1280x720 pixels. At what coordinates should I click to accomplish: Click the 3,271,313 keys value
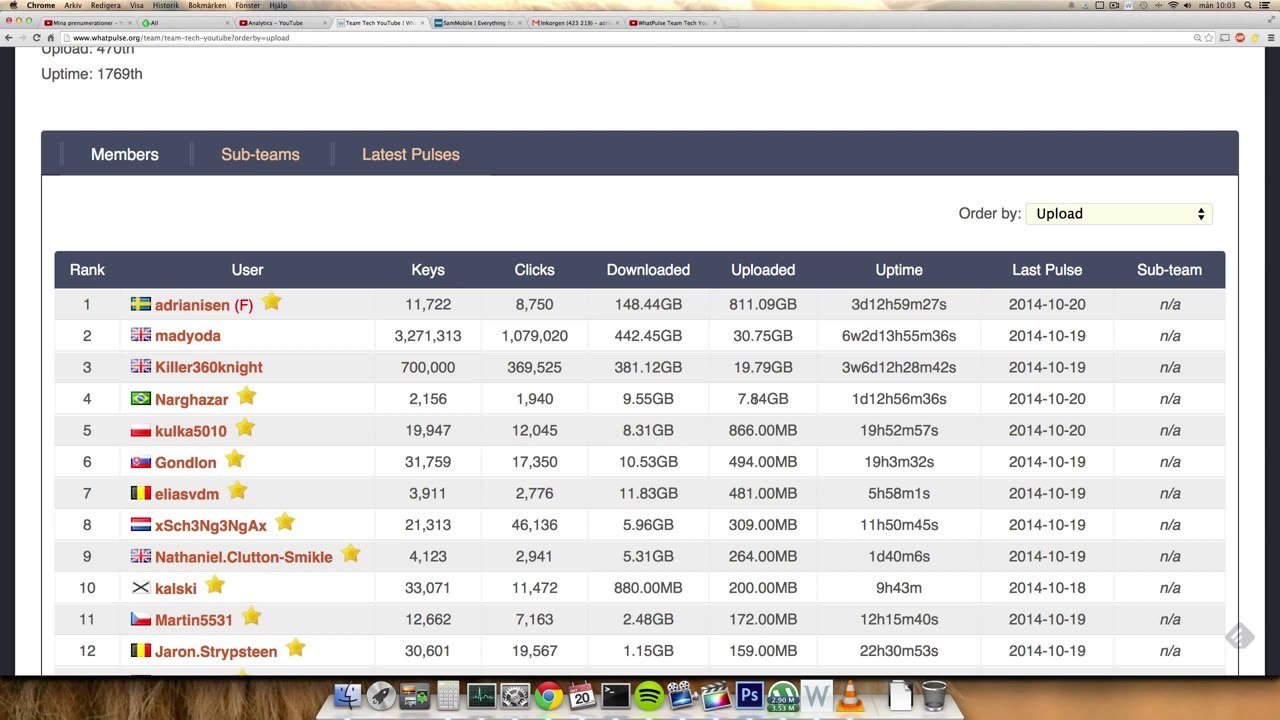[428, 336]
